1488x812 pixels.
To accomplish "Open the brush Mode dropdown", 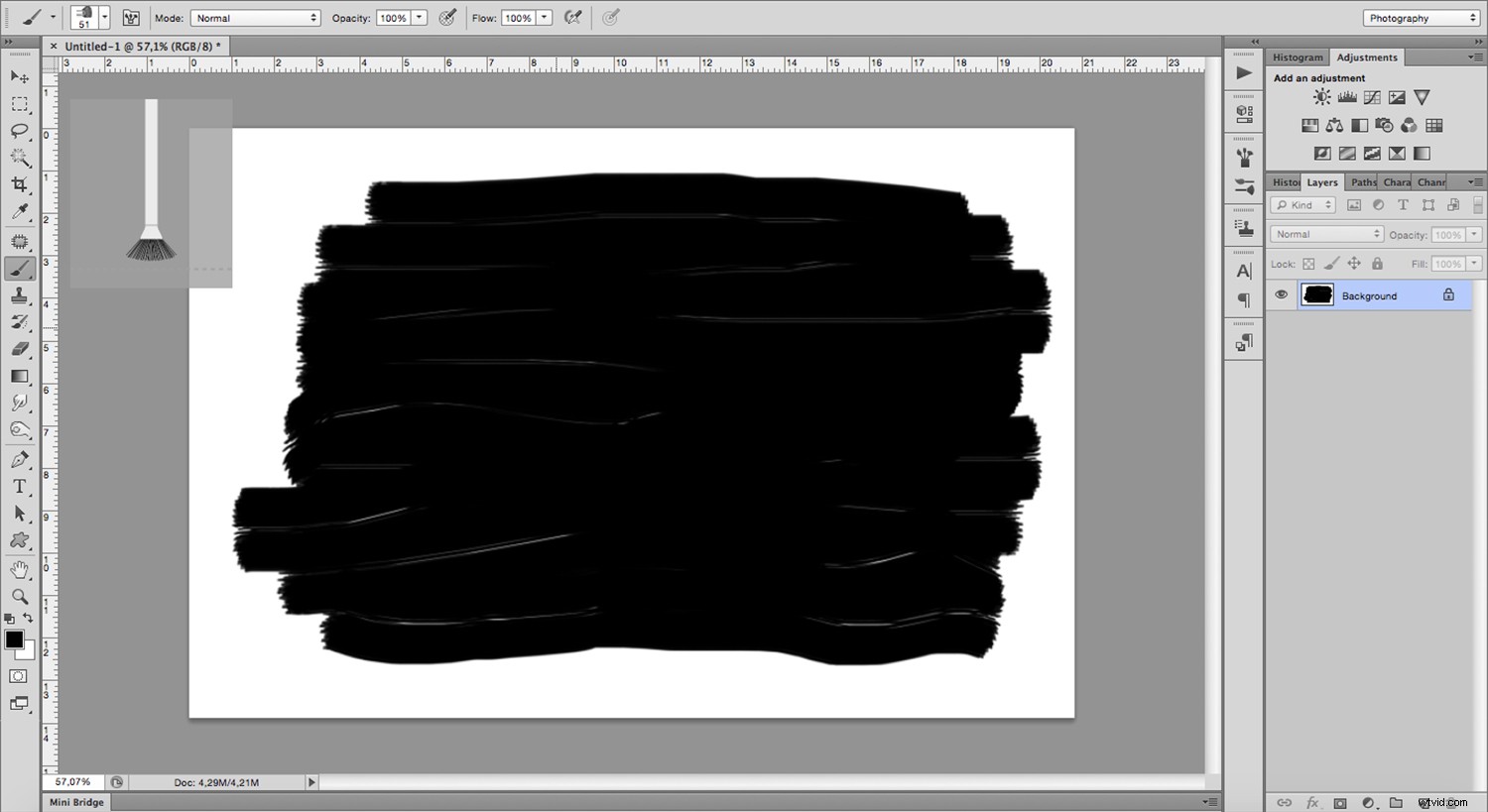I will click(256, 18).
